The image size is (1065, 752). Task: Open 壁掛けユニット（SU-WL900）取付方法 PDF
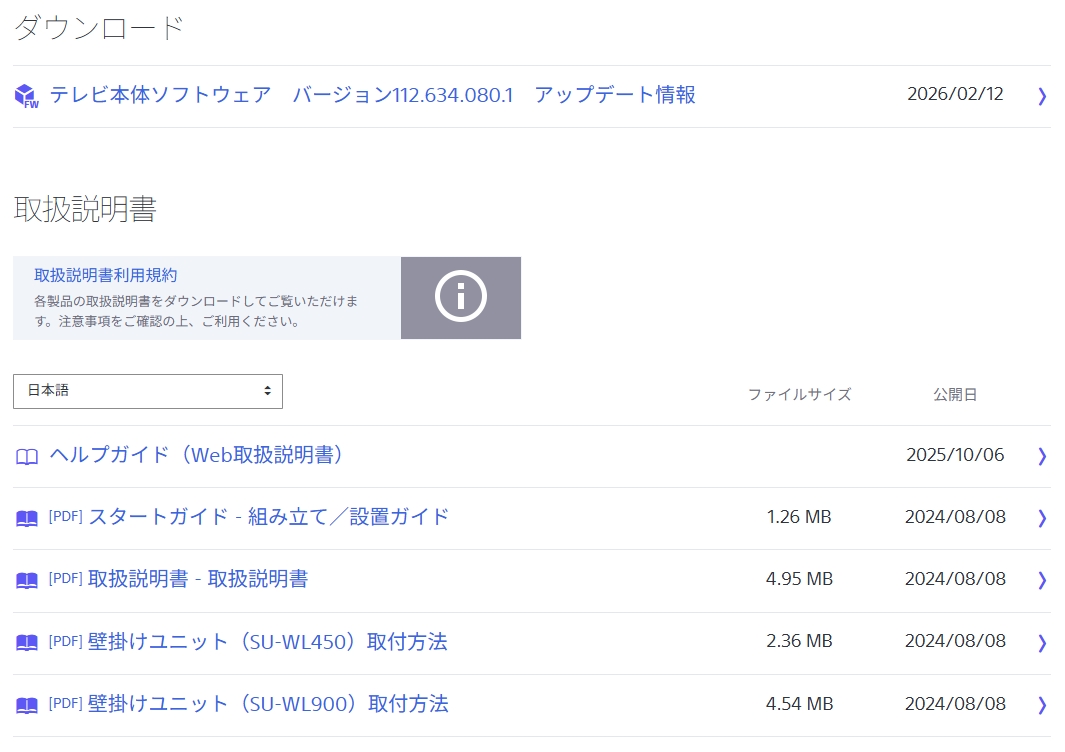click(x=267, y=704)
